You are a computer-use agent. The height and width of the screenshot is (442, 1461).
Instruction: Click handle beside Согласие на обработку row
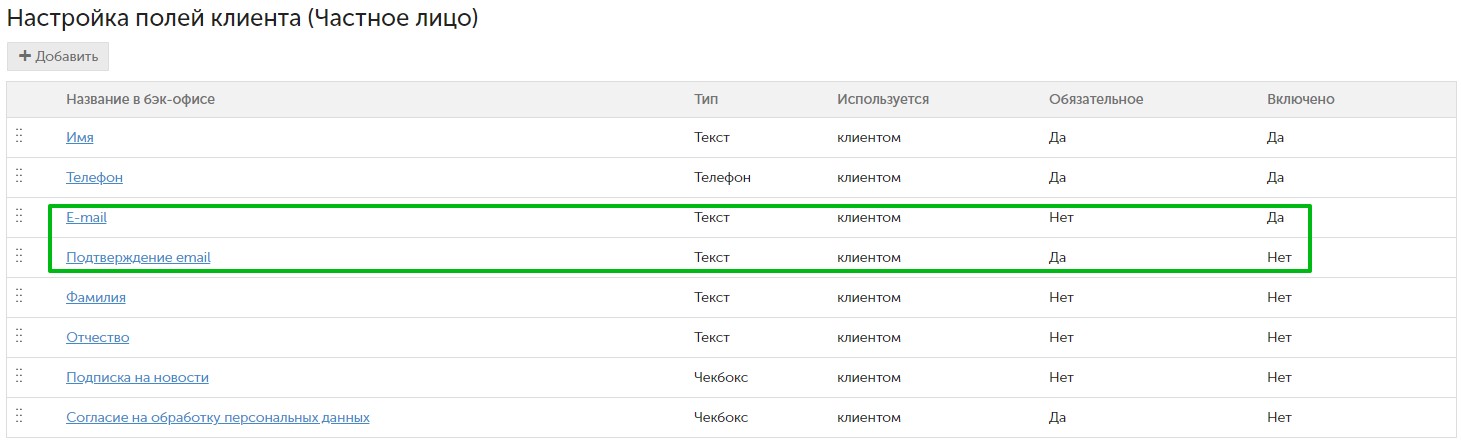tap(19, 416)
